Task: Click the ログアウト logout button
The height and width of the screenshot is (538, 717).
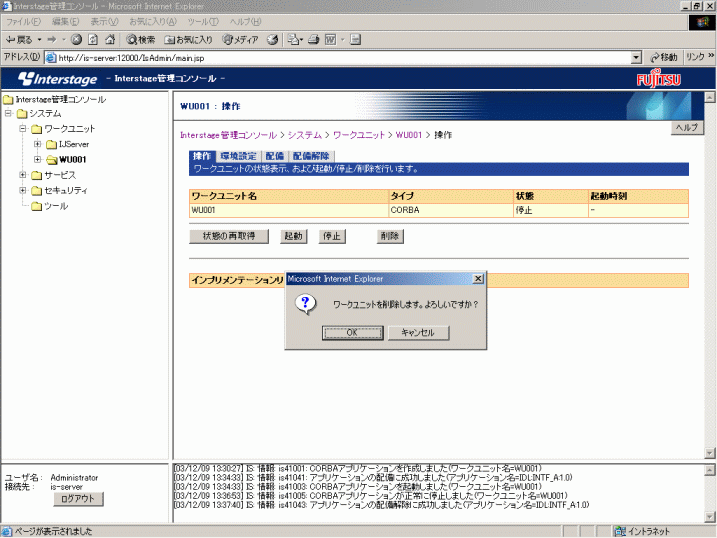Action: coord(78,499)
